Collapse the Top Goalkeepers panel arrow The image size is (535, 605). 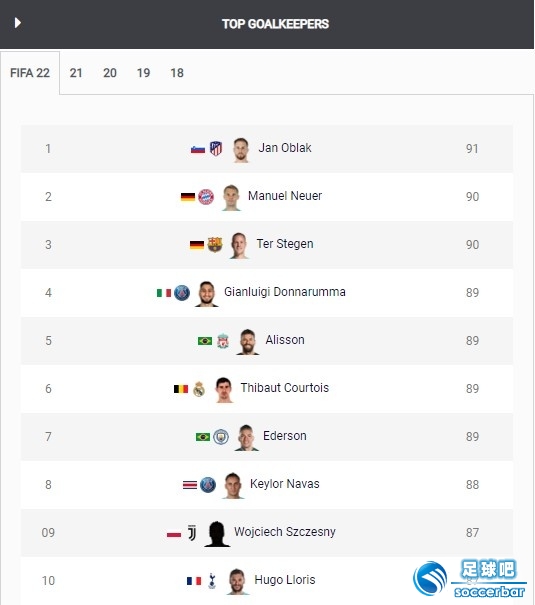tap(17, 23)
